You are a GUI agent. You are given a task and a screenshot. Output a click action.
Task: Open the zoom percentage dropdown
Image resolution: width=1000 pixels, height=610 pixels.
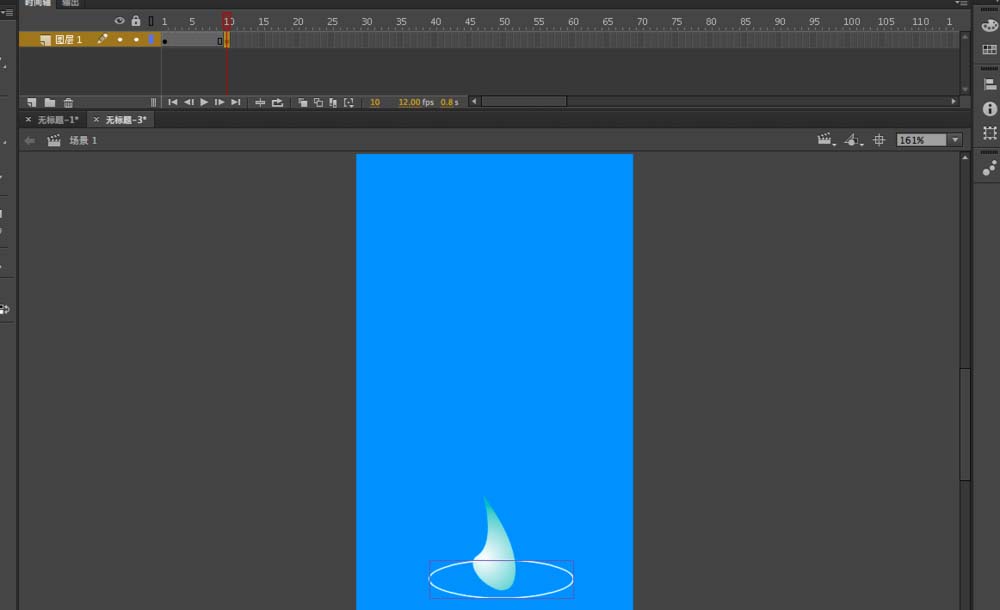955,141
